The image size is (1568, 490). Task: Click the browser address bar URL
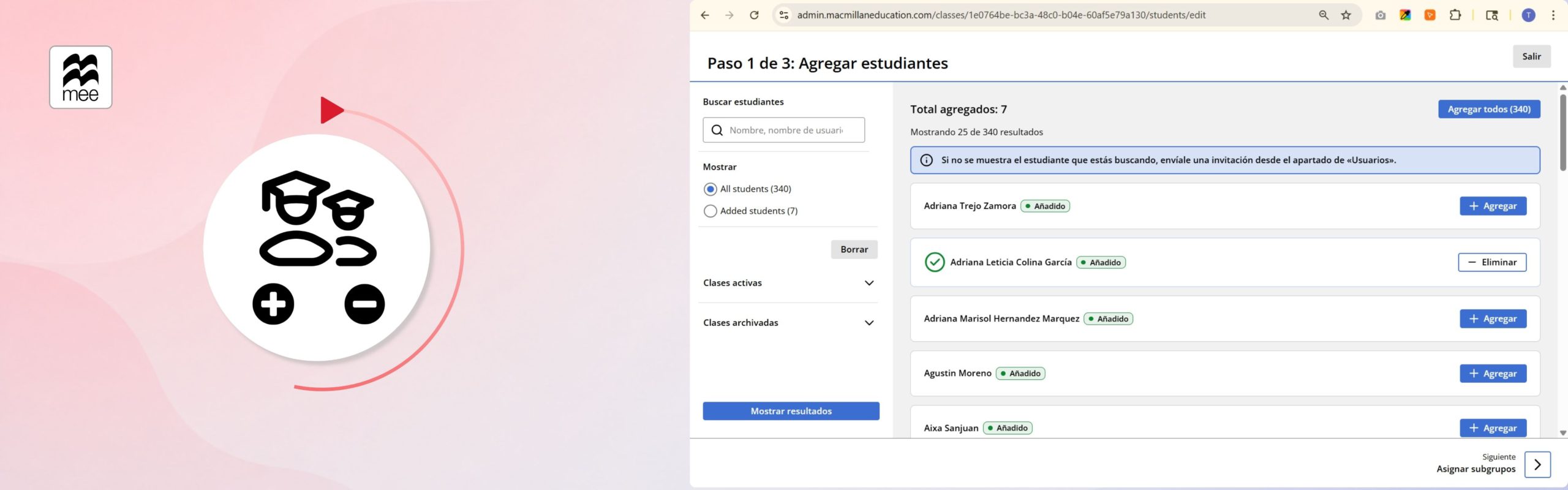[1001, 15]
